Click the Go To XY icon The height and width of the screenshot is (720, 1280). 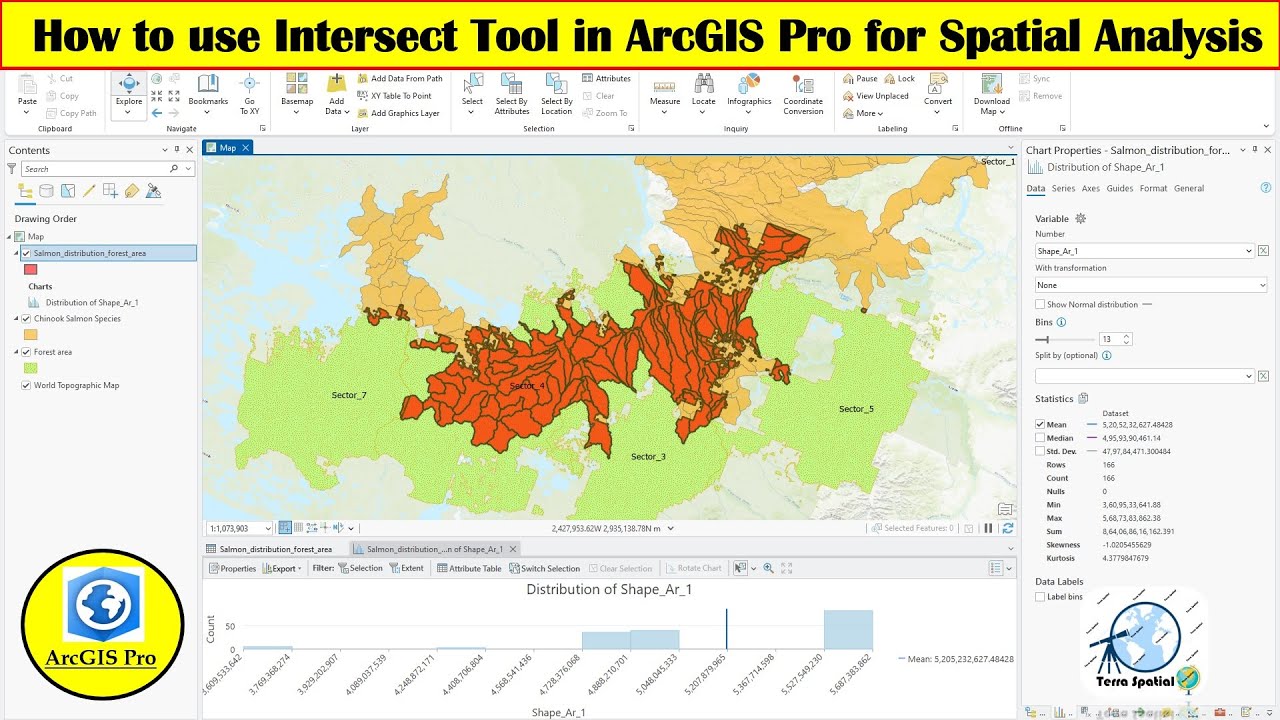[x=250, y=84]
